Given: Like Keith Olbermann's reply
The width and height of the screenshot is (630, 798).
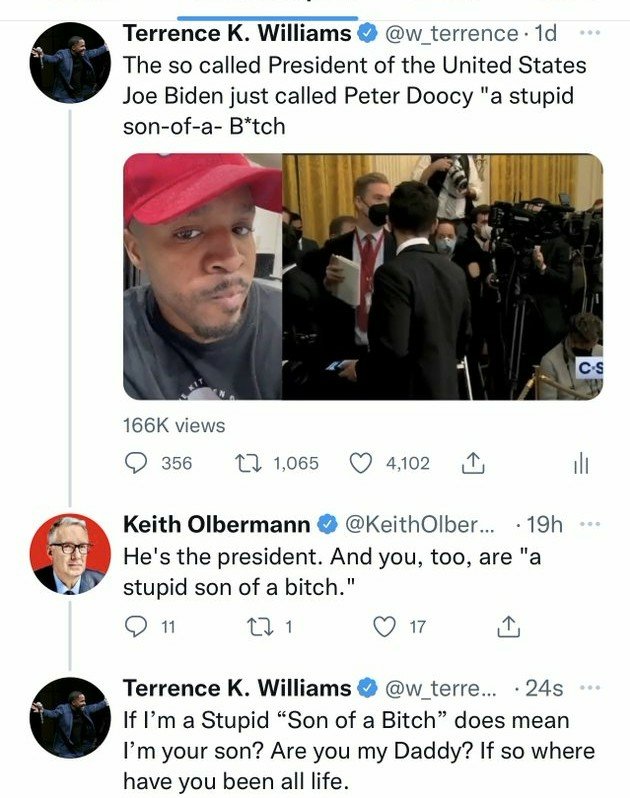Looking at the screenshot, I should click(385, 626).
